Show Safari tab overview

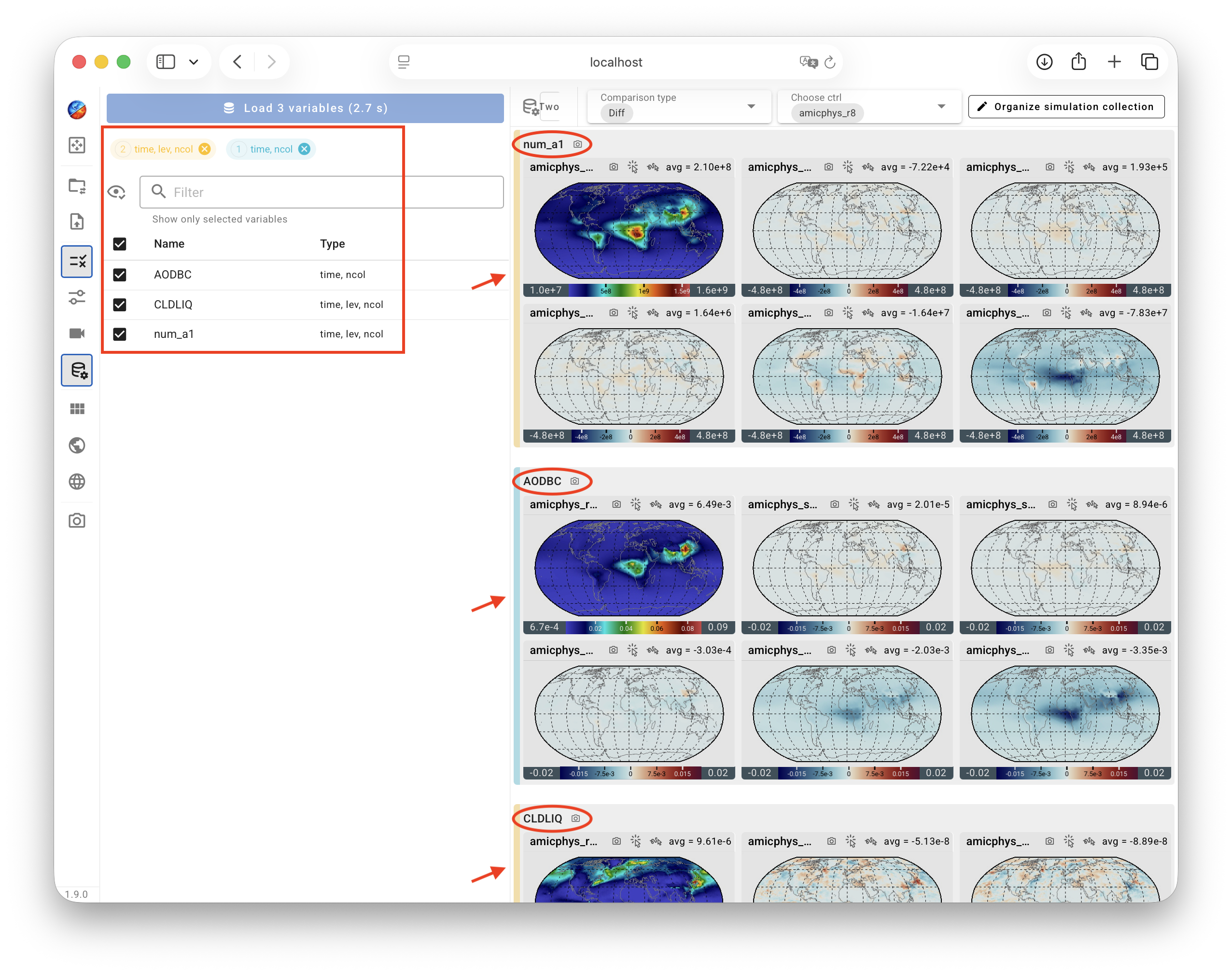pos(1149,62)
